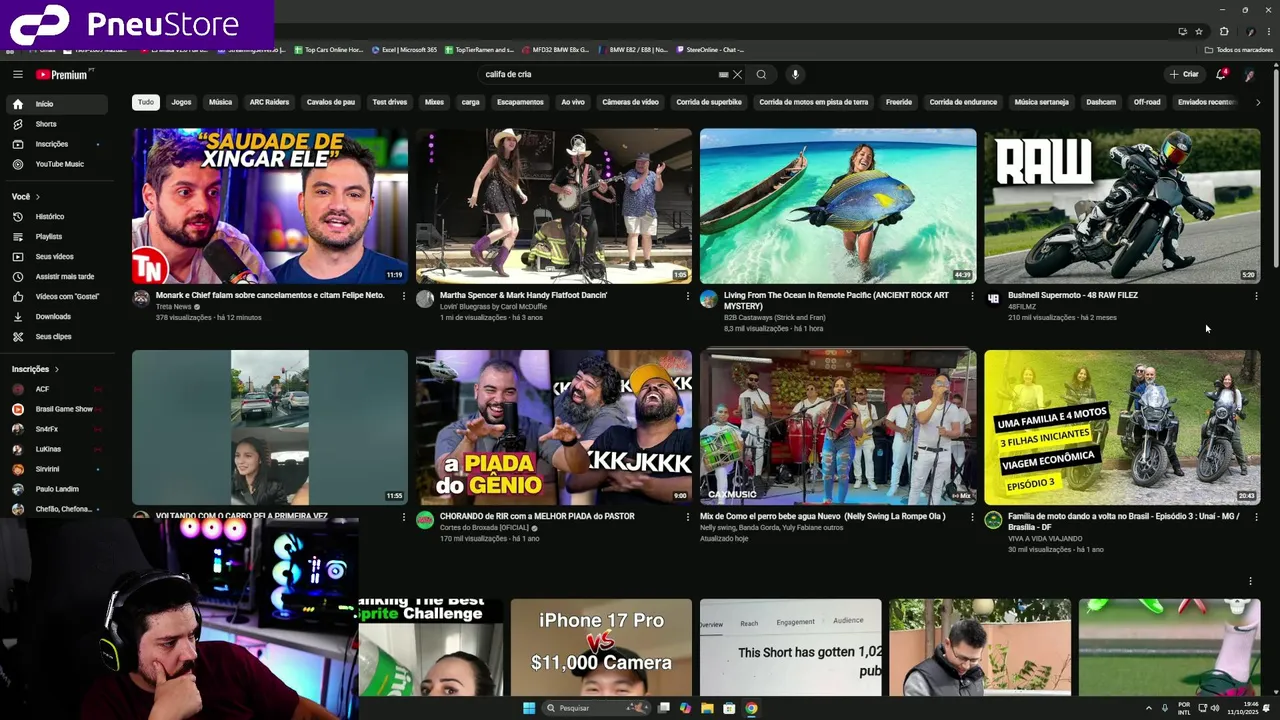Play the Bushnell Supermoto RAW thumbnail
This screenshot has height=720, width=1280.
[x=1122, y=206]
